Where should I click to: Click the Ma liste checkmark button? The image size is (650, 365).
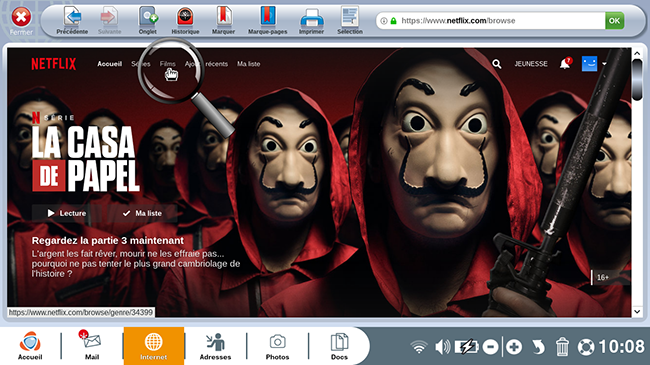pos(142,213)
